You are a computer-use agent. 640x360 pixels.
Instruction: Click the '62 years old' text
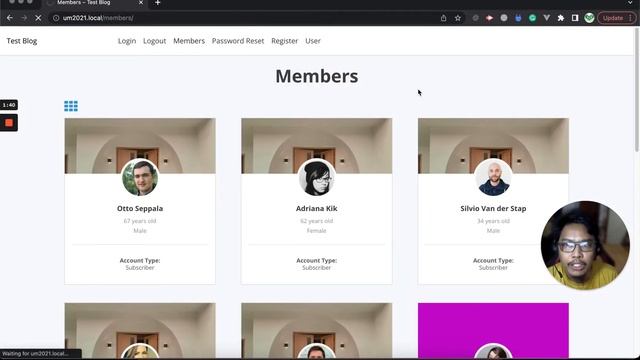[x=317, y=221]
